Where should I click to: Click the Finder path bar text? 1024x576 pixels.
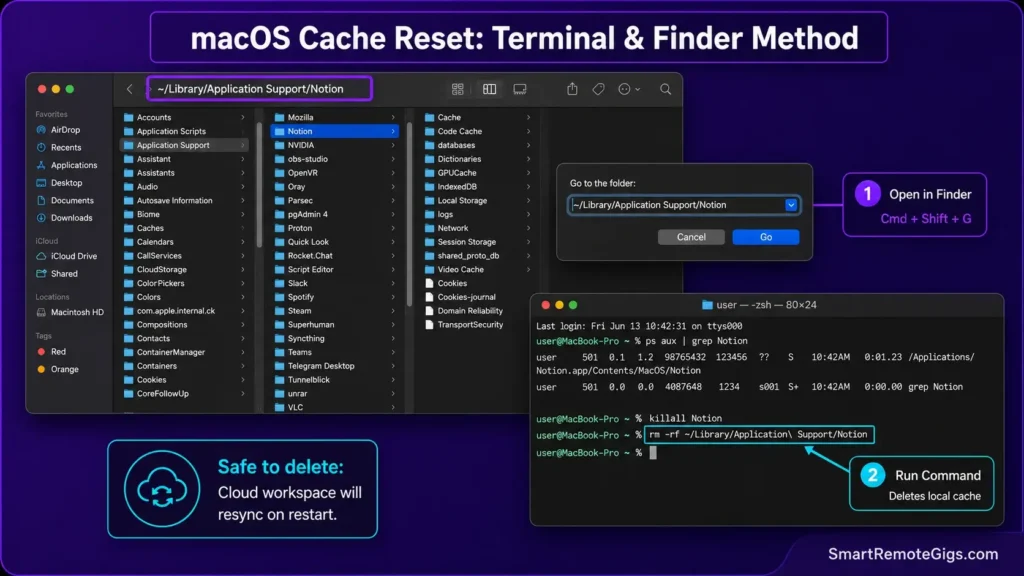point(250,89)
